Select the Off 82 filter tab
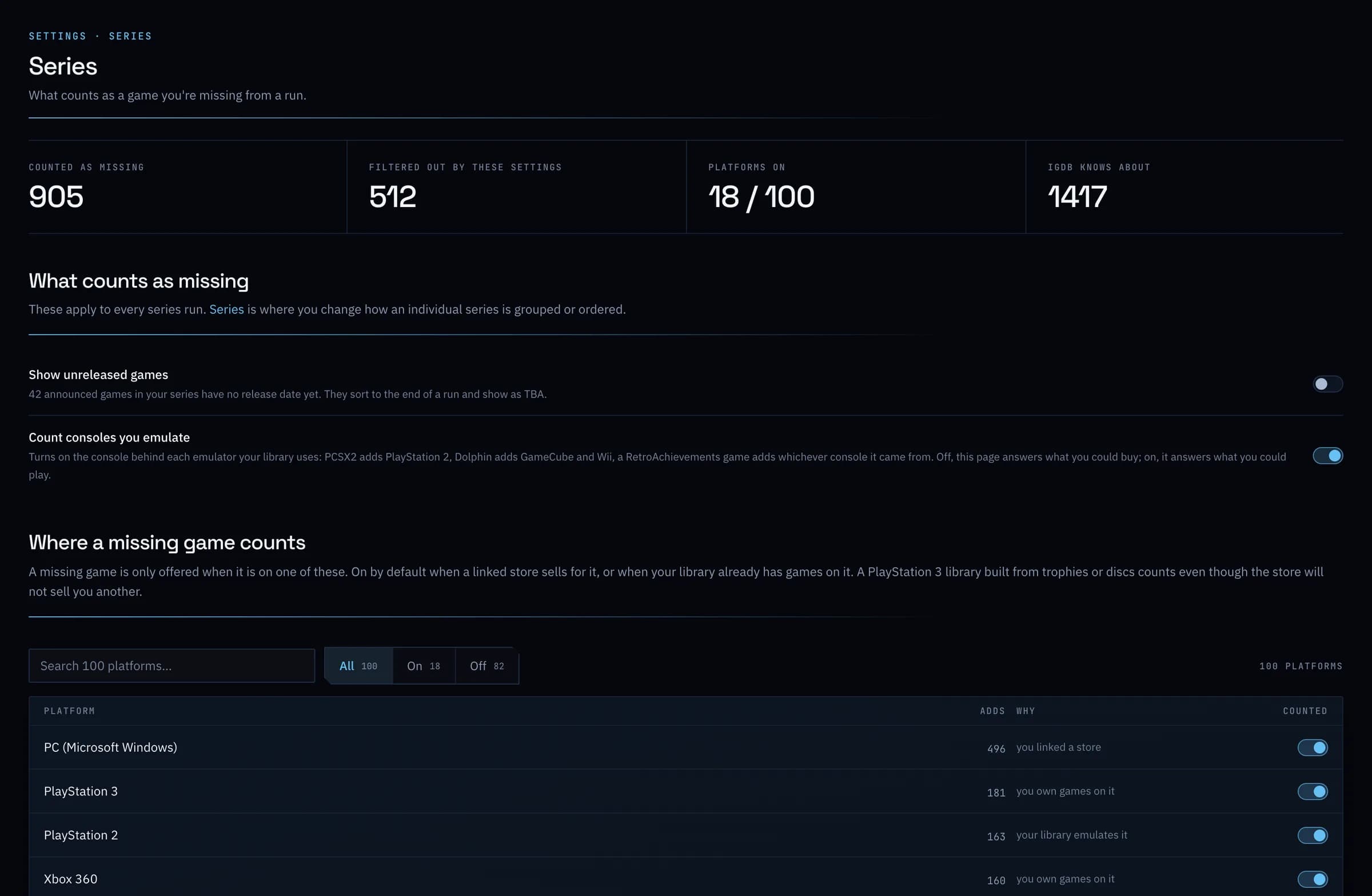 tap(487, 666)
